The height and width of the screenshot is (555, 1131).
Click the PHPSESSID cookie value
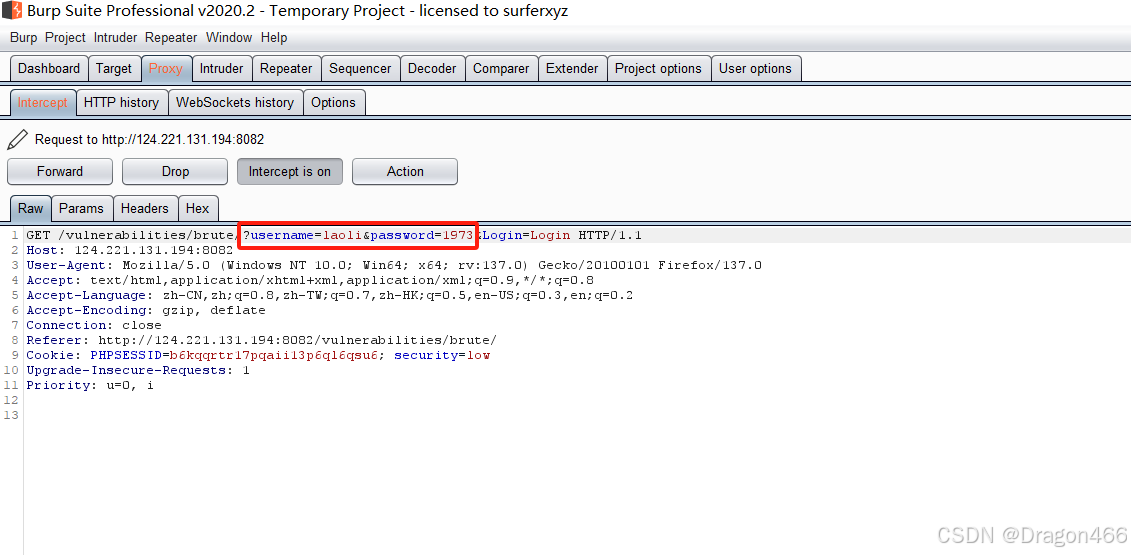274,356
